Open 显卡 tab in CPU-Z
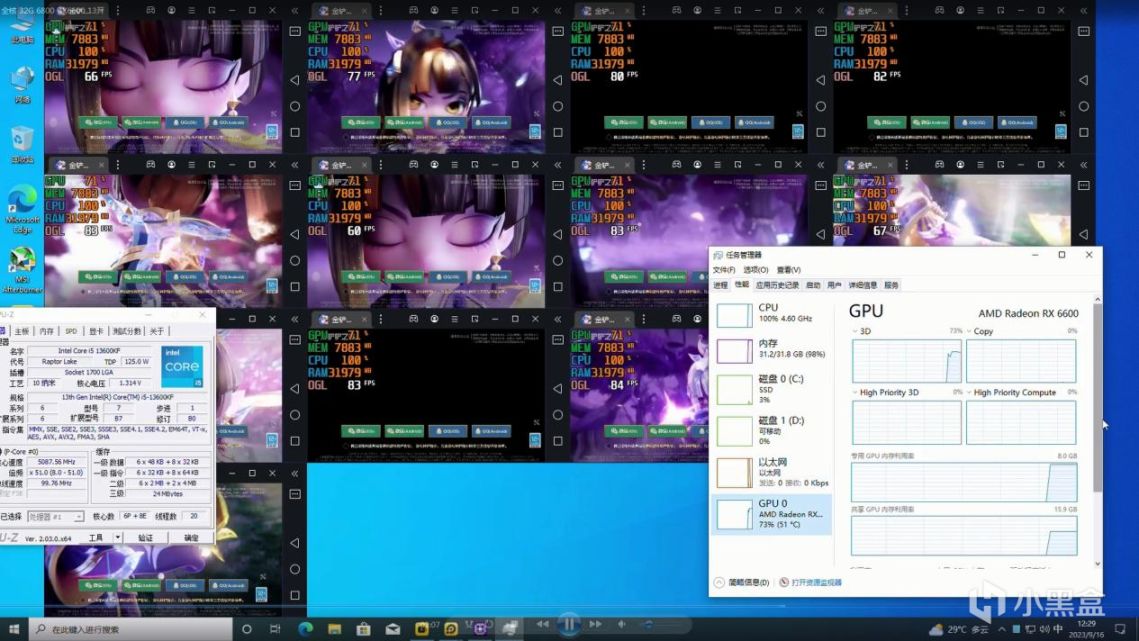Viewport: 1139px width, 641px height. coord(96,331)
